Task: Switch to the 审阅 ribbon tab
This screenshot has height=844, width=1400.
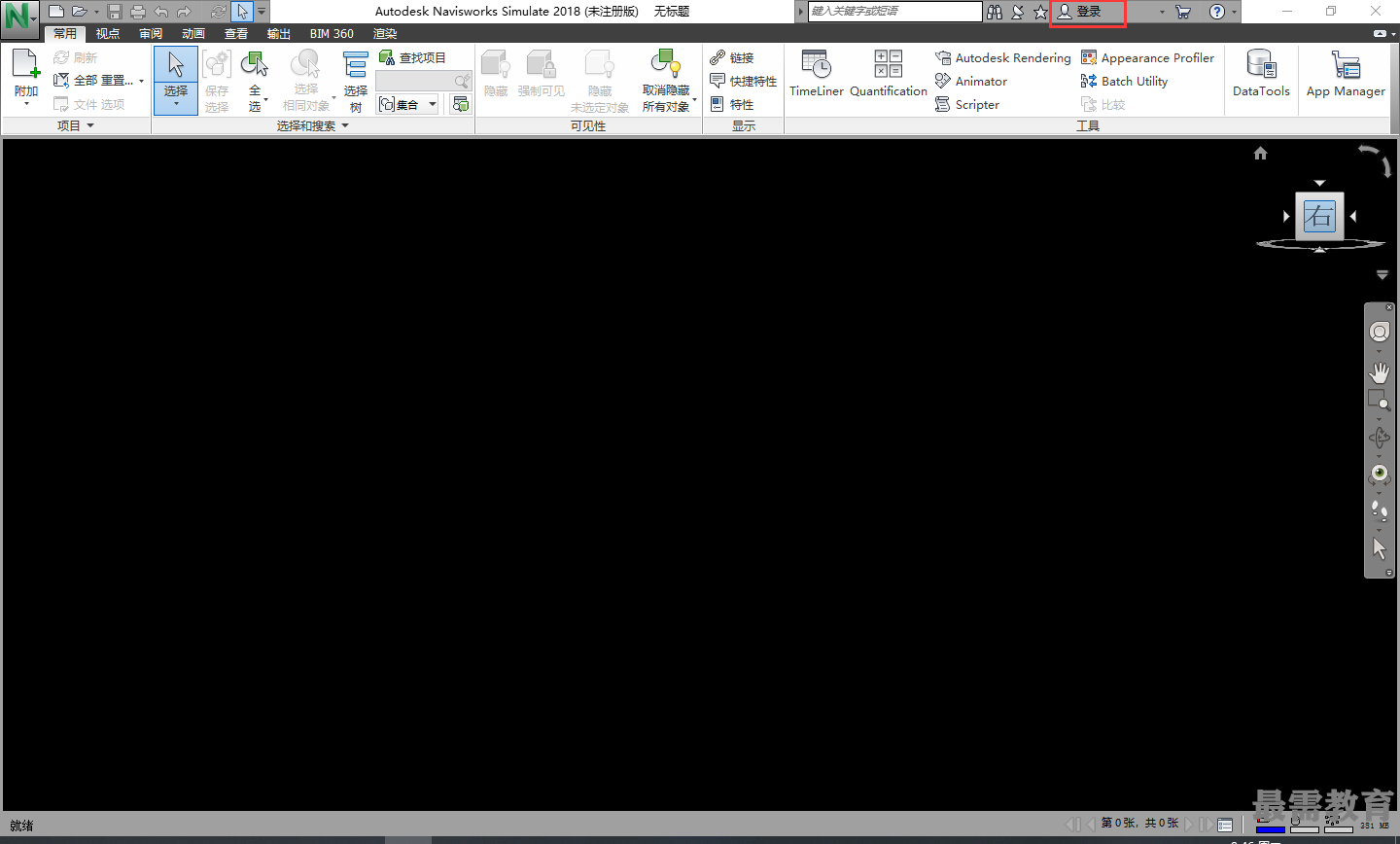Action: click(151, 34)
